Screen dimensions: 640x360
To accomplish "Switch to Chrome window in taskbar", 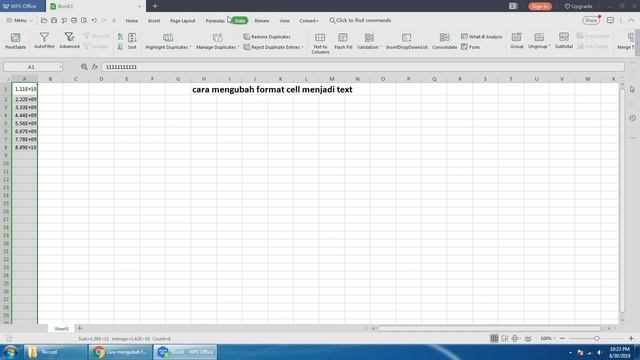I will click(x=121, y=352).
